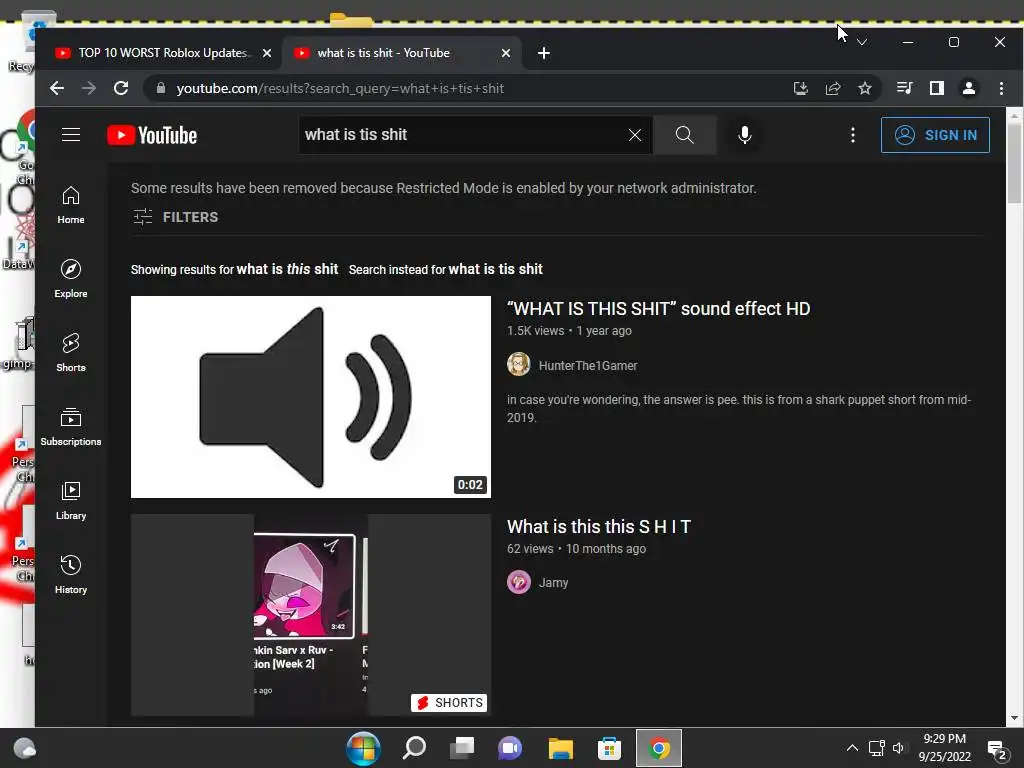
Task: Open the HunterThe1Gamer channel name
Action: click(x=588, y=366)
